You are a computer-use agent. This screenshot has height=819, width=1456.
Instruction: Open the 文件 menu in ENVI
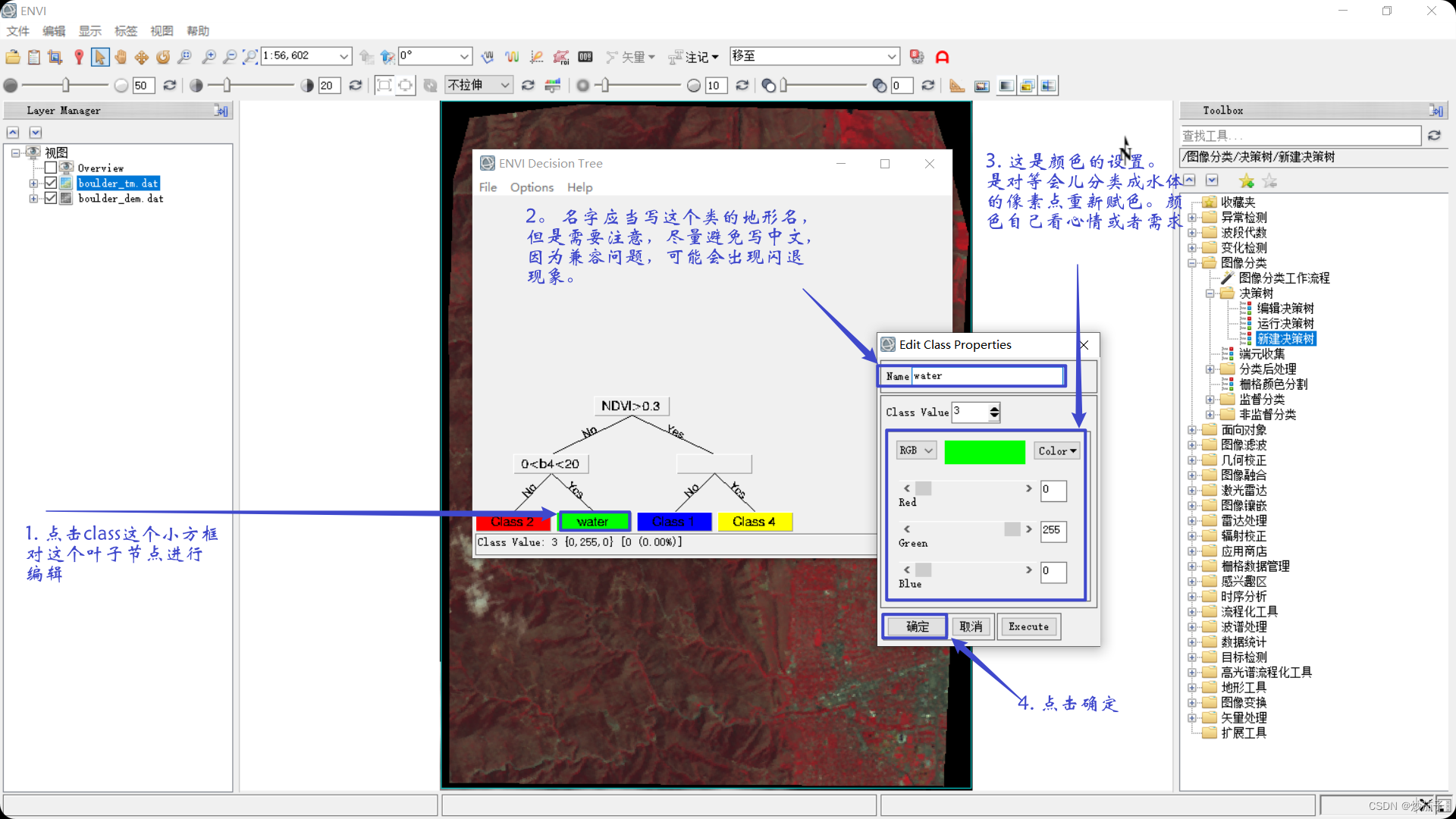17,31
